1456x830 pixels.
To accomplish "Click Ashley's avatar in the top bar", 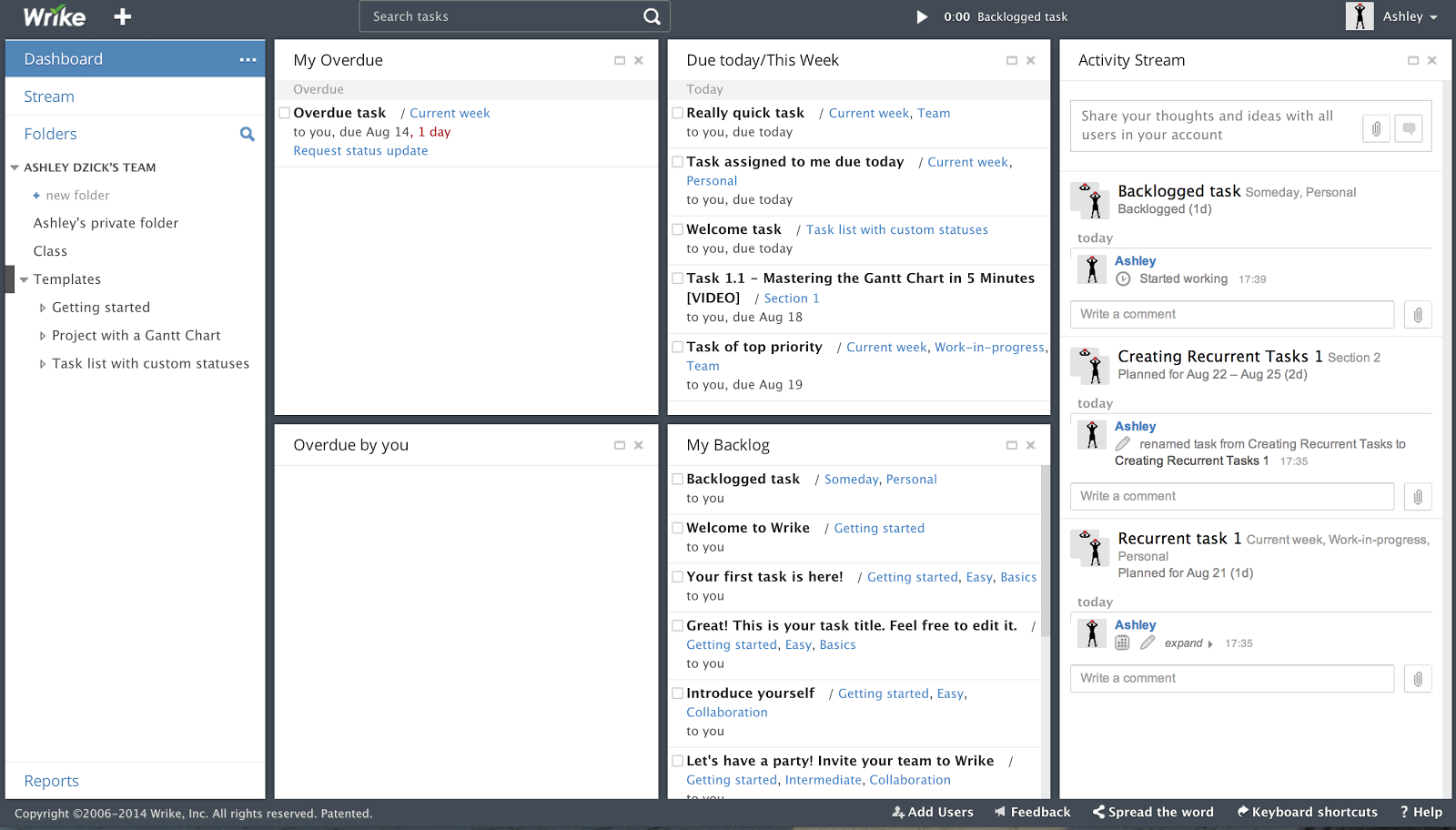I will [1360, 16].
